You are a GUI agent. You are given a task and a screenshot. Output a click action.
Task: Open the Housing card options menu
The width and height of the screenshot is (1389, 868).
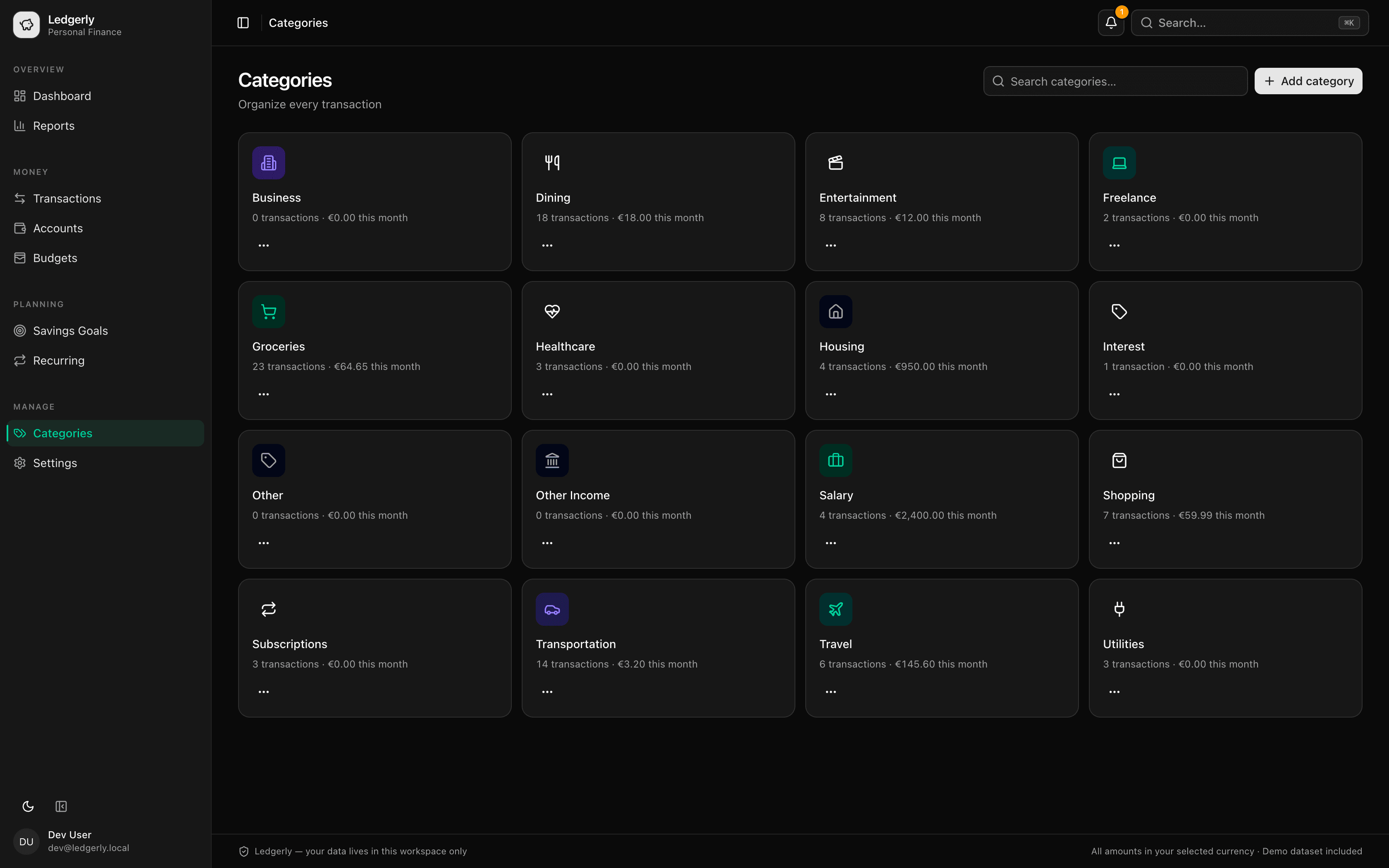[831, 394]
